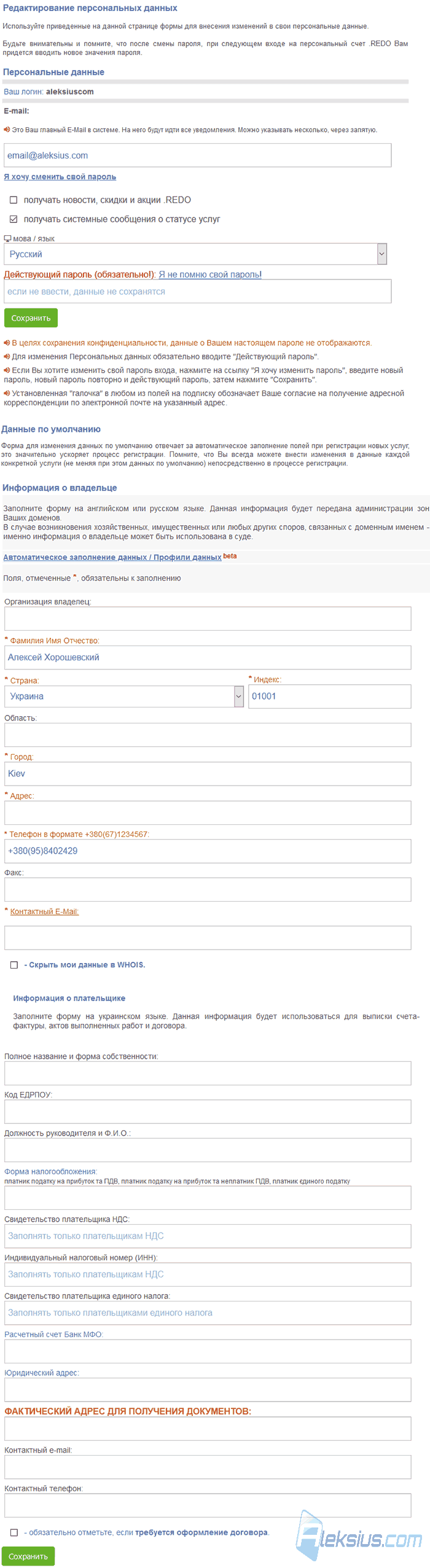
Task: Check требуется оформление договора box
Action: 14,1532
